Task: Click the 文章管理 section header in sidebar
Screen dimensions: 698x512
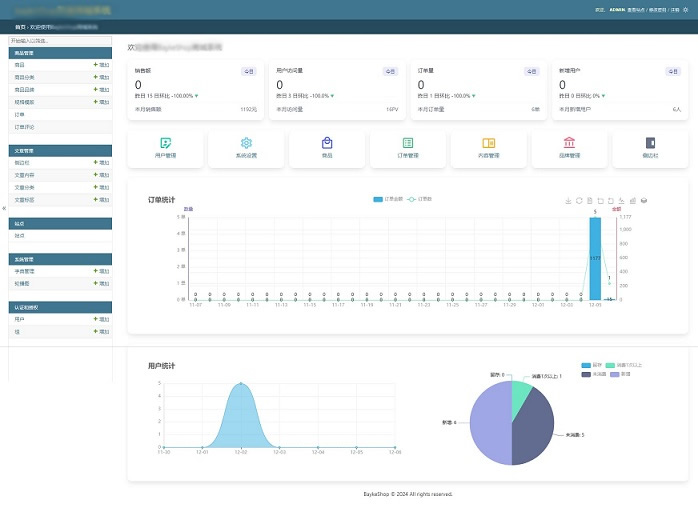Action: coord(60,150)
